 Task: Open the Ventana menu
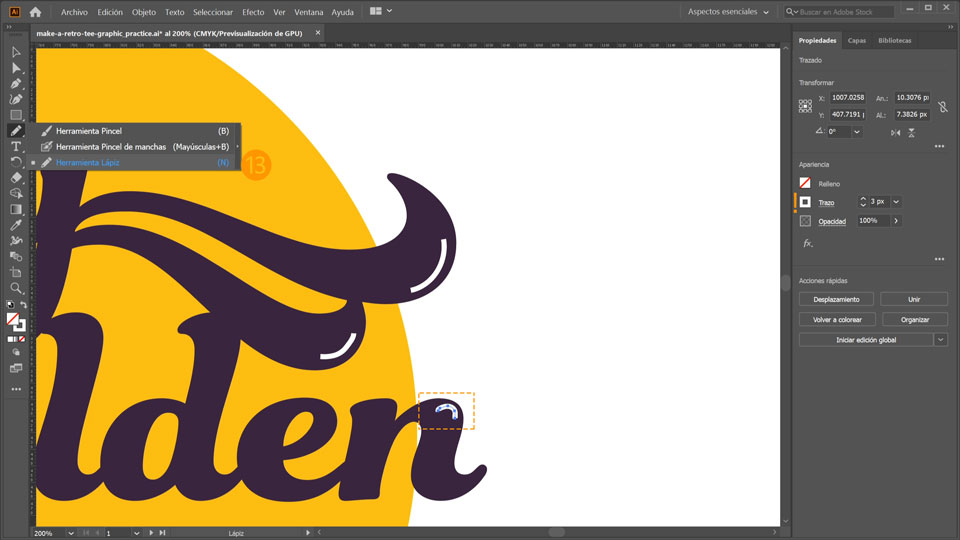click(309, 12)
